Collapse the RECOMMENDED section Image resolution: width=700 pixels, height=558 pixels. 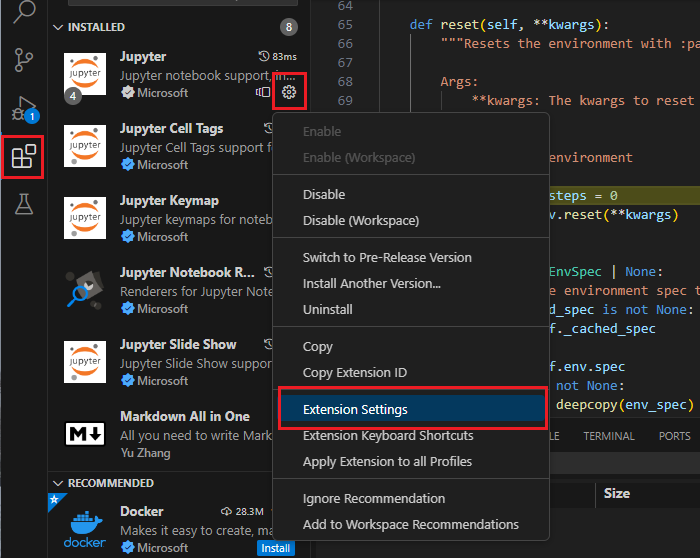tap(58, 483)
